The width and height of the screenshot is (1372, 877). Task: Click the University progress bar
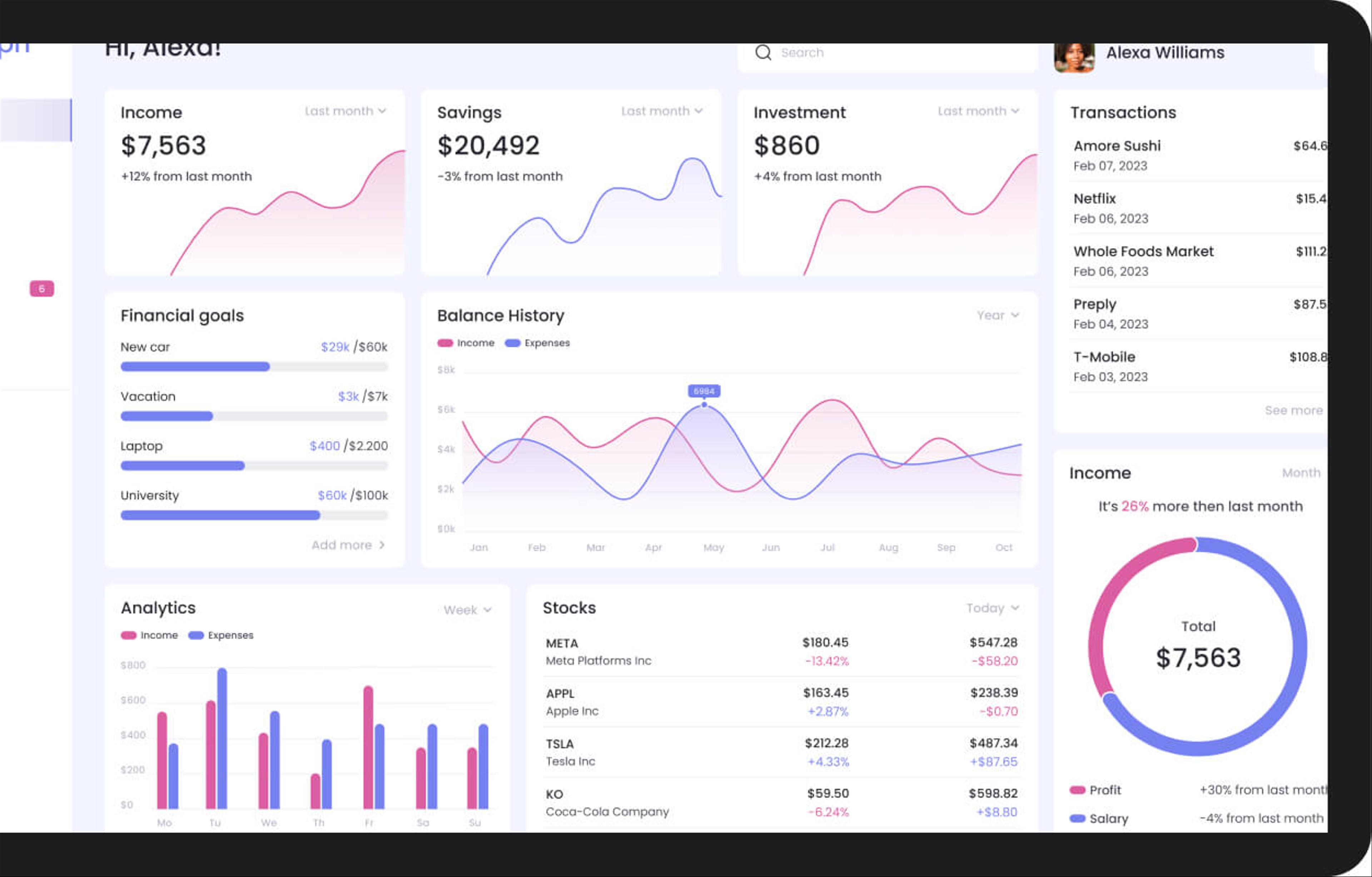tap(254, 515)
